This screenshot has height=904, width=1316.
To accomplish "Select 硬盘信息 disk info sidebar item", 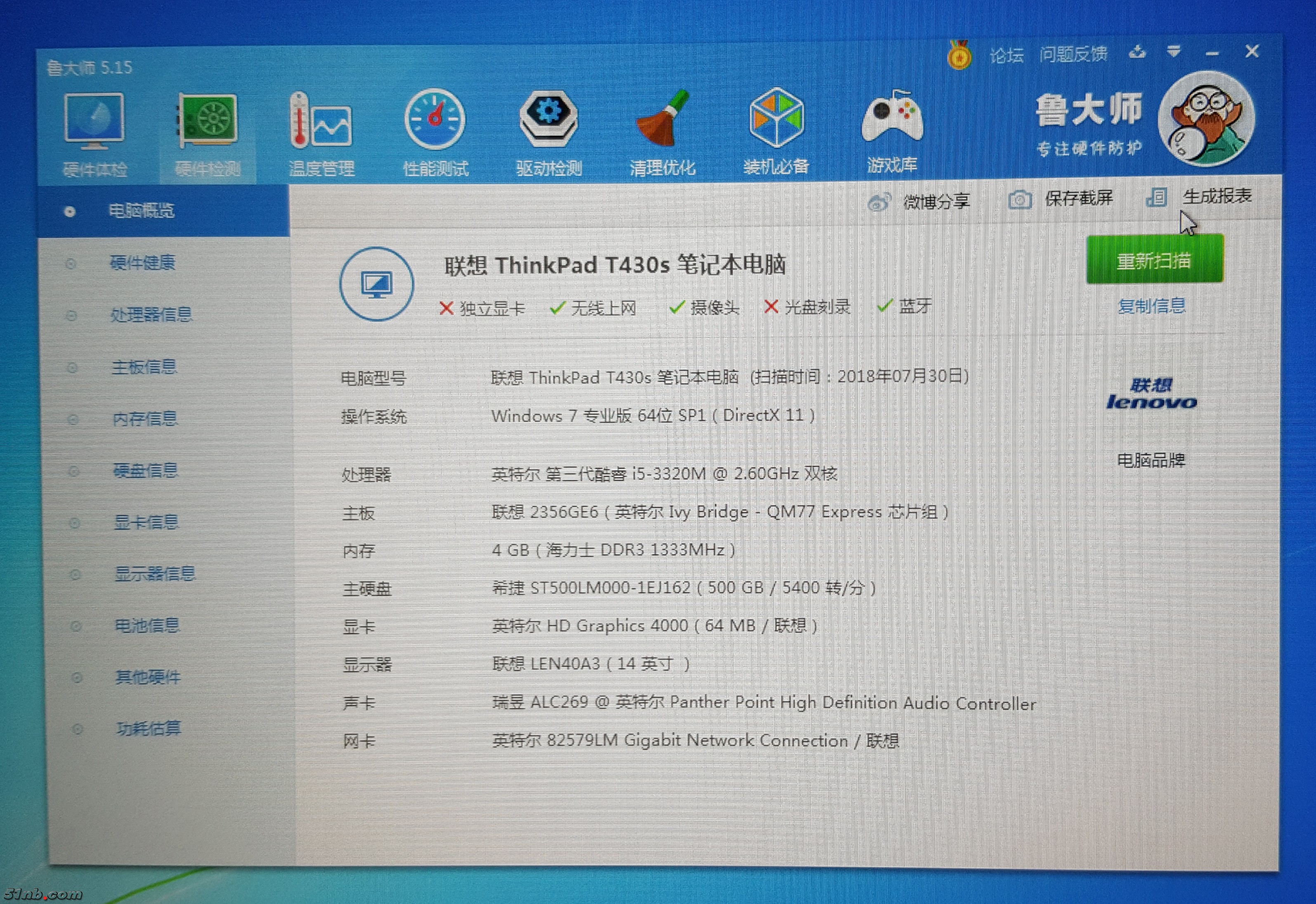I will 146,470.
